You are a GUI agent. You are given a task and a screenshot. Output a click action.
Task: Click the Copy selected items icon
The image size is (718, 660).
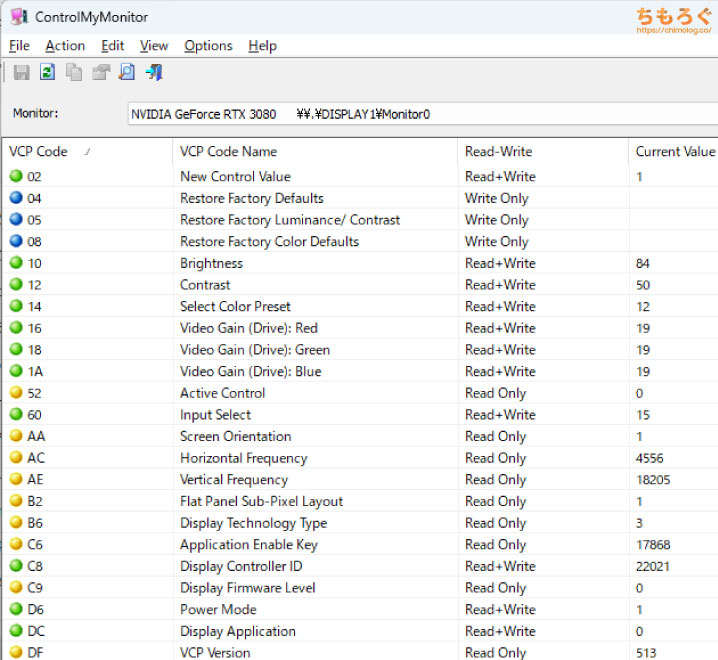[74, 72]
